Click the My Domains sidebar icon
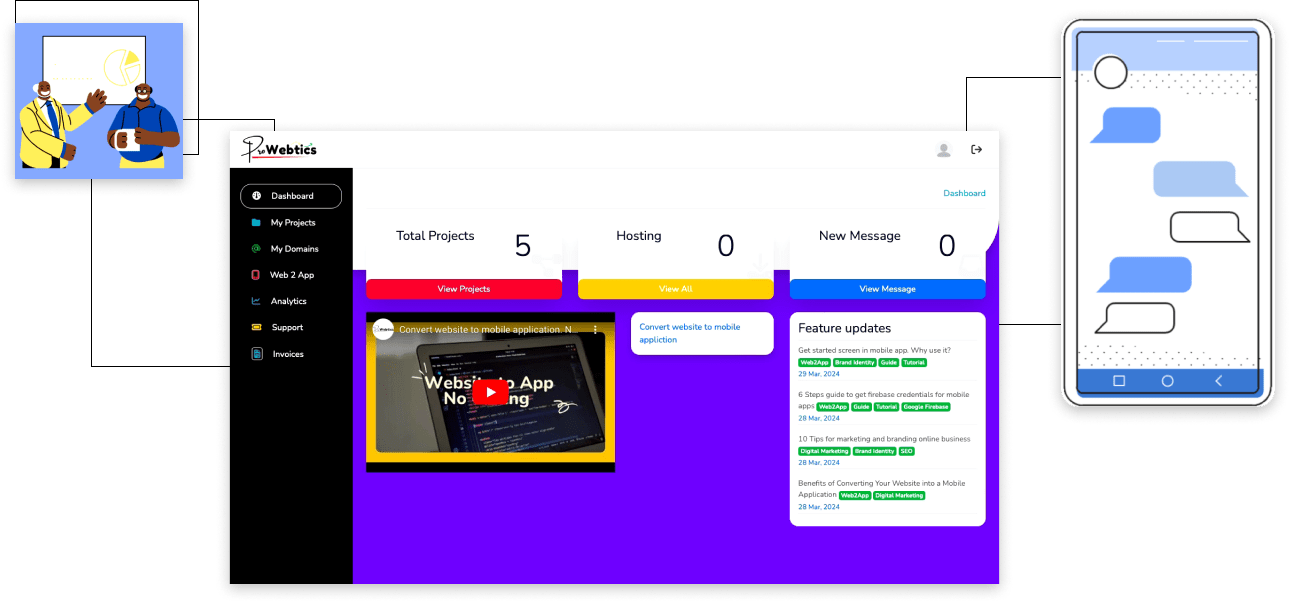The width and height of the screenshot is (1290, 603). (256, 249)
